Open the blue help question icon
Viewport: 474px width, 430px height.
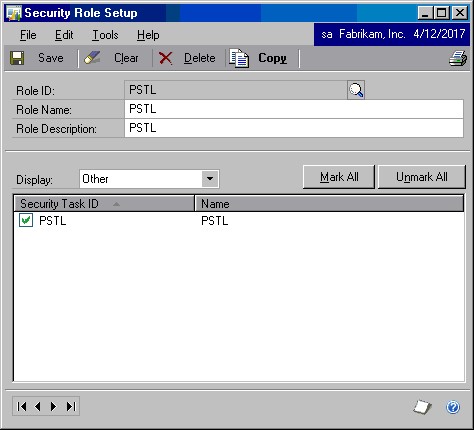(x=453, y=407)
